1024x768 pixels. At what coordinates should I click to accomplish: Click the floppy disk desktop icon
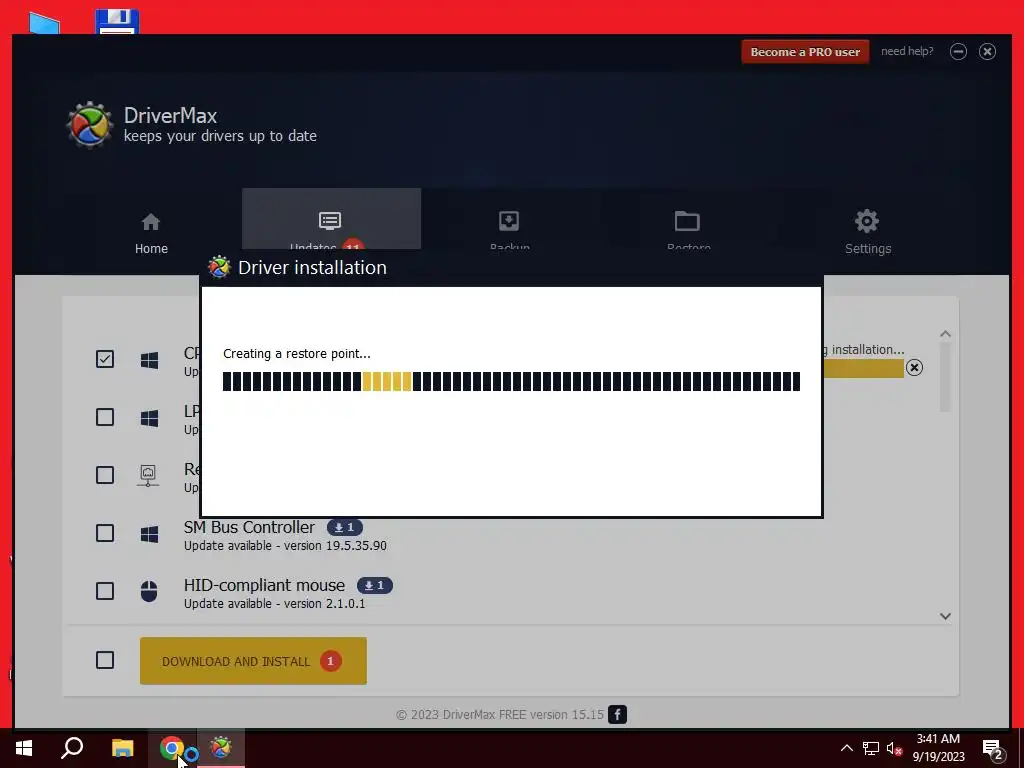[x=118, y=22]
